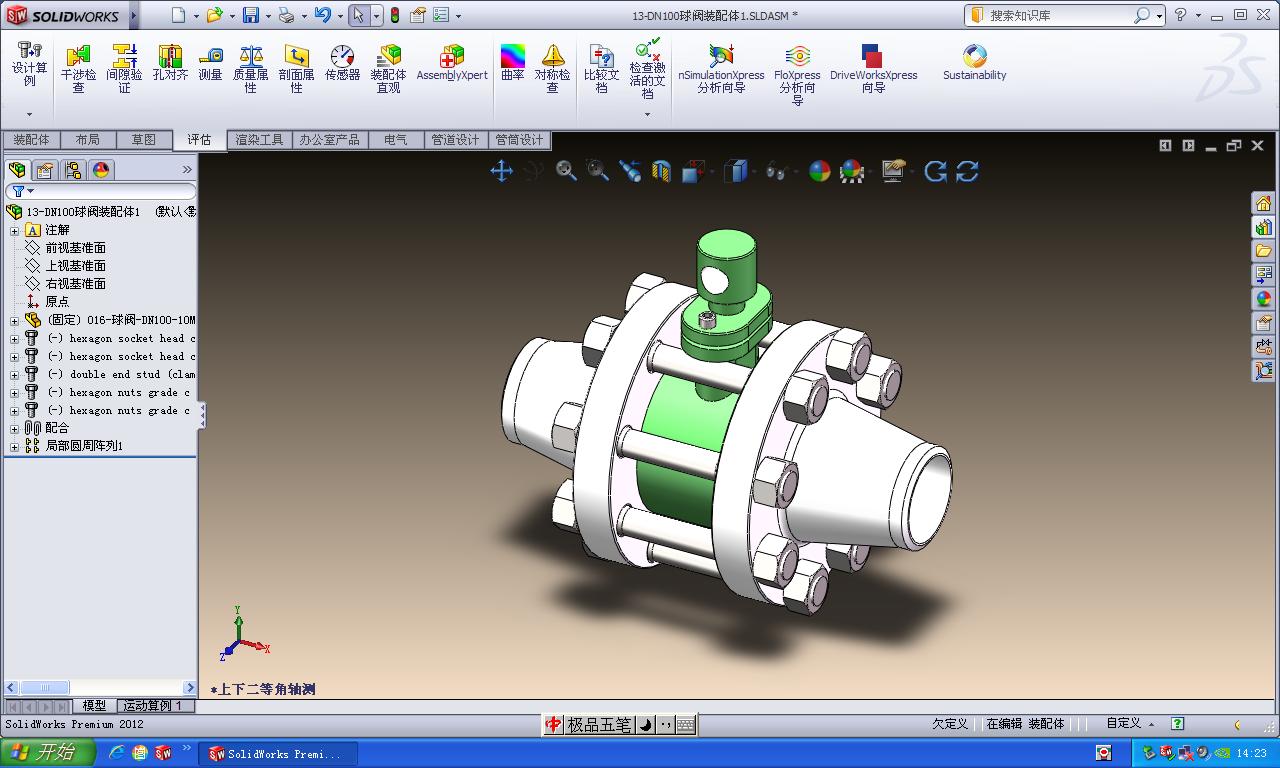Click the 搜索知识库 search field
This screenshot has width=1280, height=768.
click(1058, 15)
